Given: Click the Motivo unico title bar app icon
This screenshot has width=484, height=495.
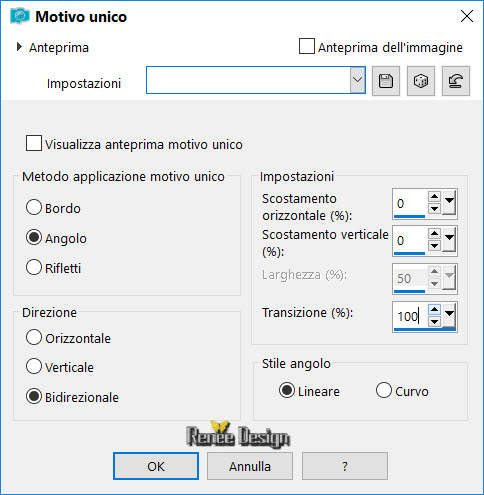Looking at the screenshot, I should 20,16.
